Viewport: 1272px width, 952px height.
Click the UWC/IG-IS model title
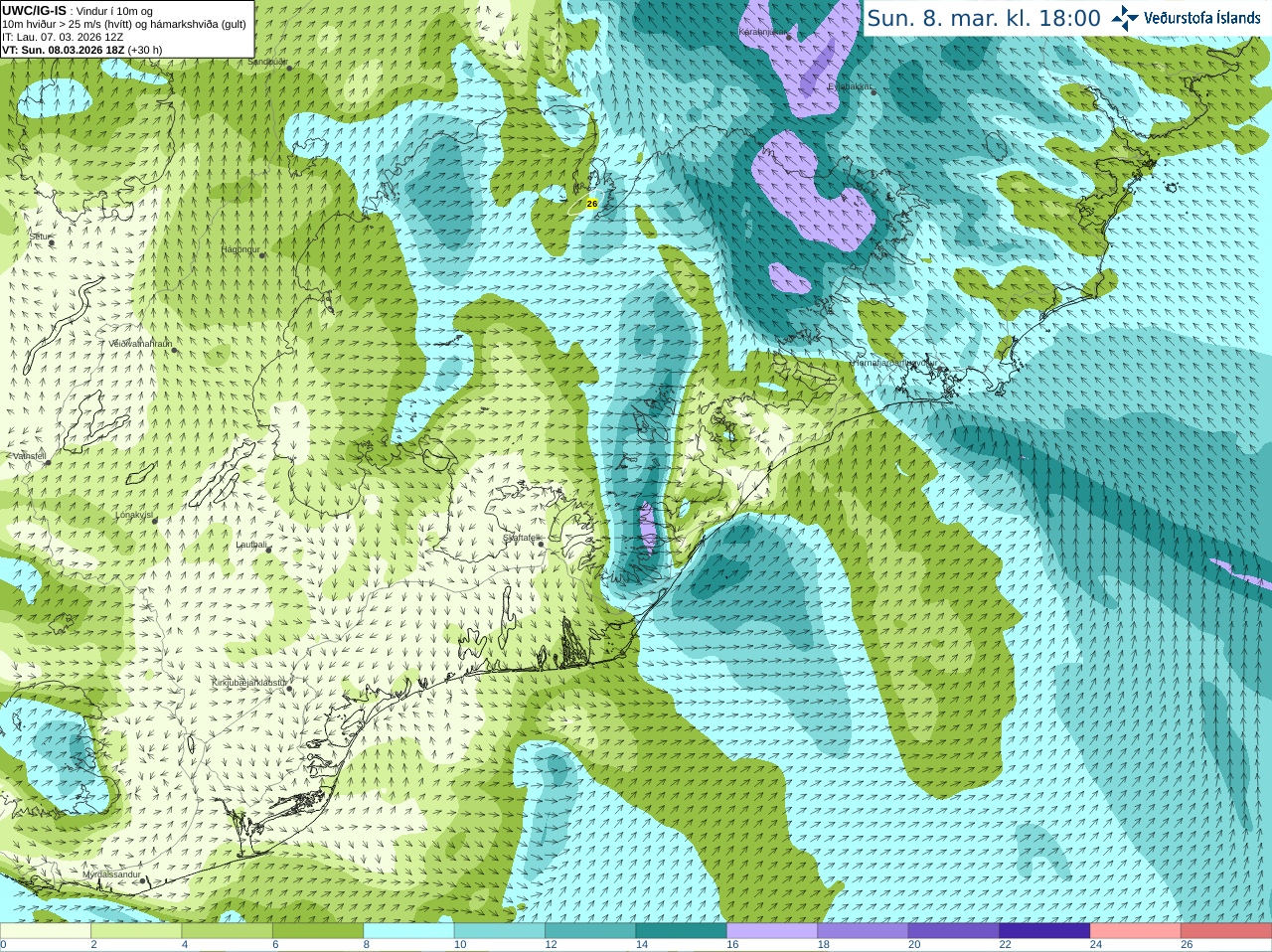point(34,11)
